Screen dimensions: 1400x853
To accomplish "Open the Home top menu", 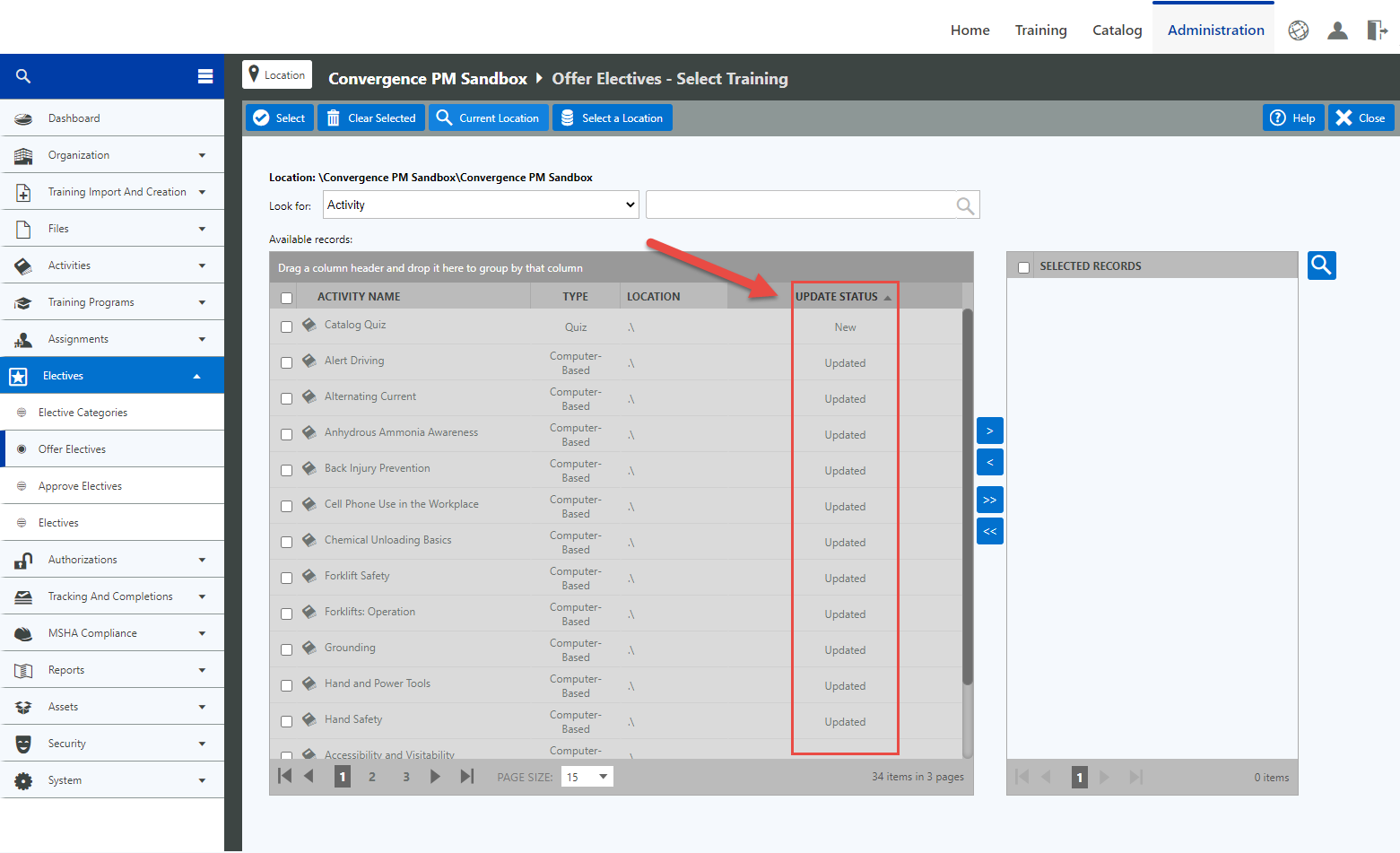I will click(970, 30).
